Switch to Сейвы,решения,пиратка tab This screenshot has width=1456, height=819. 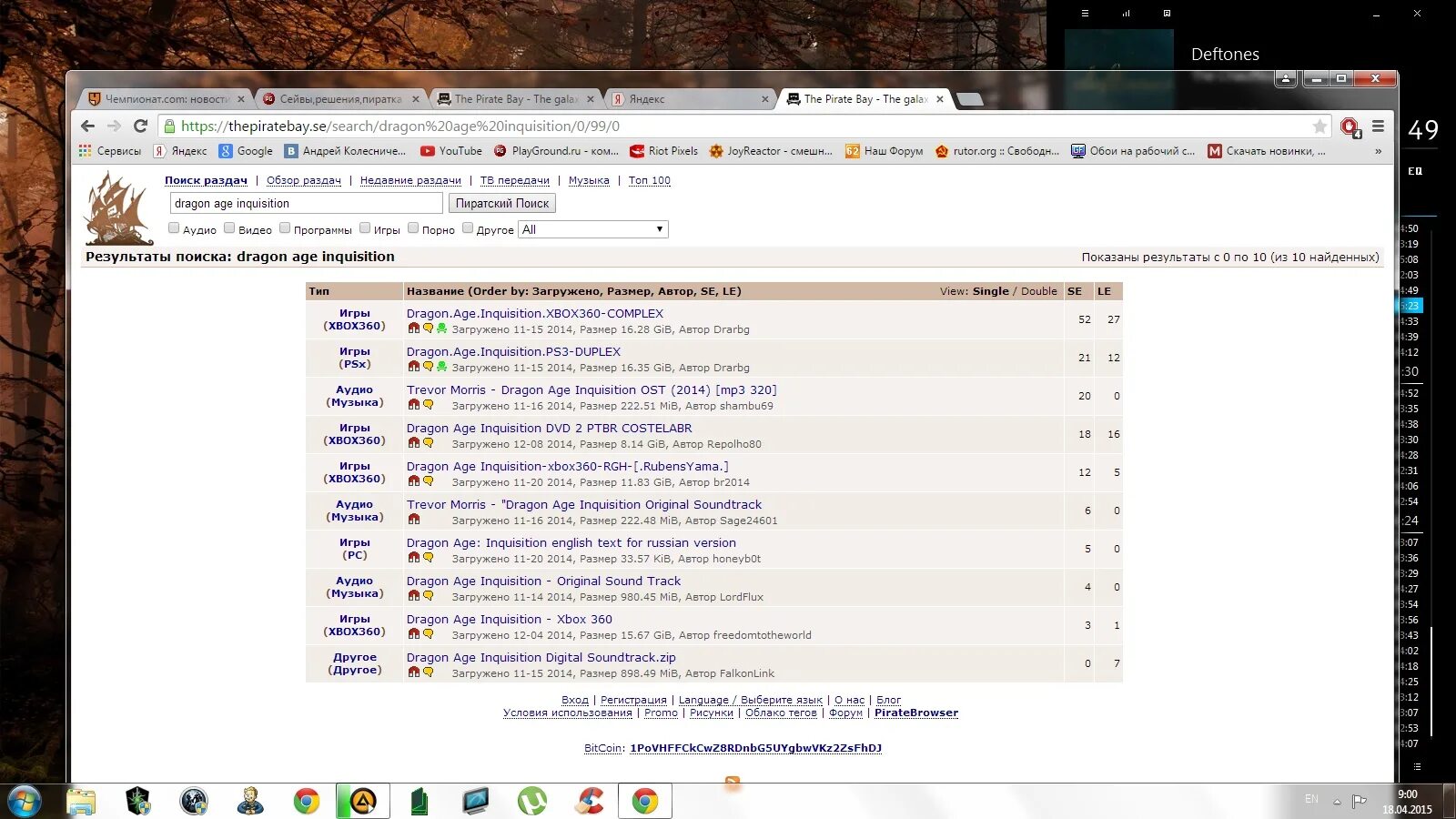tap(340, 99)
